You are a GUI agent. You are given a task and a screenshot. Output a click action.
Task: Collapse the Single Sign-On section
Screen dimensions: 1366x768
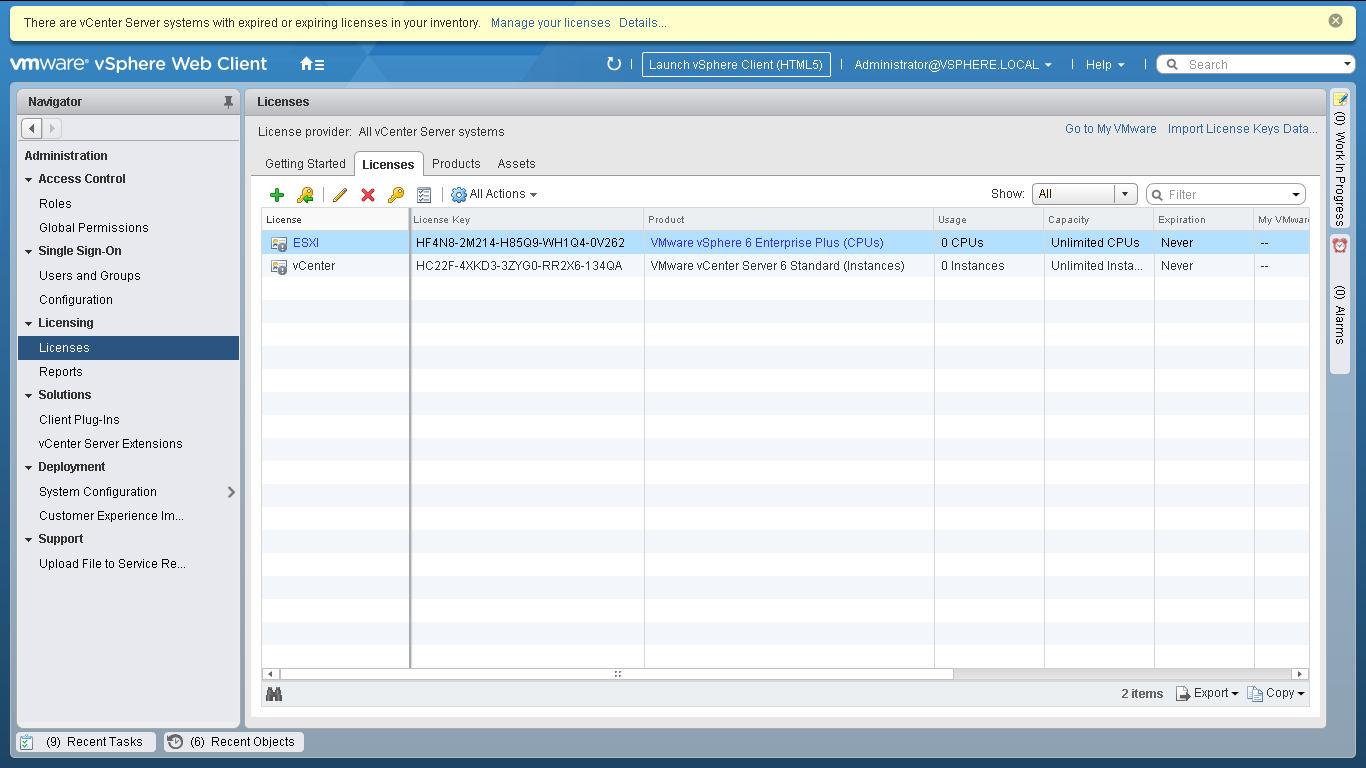pos(29,252)
